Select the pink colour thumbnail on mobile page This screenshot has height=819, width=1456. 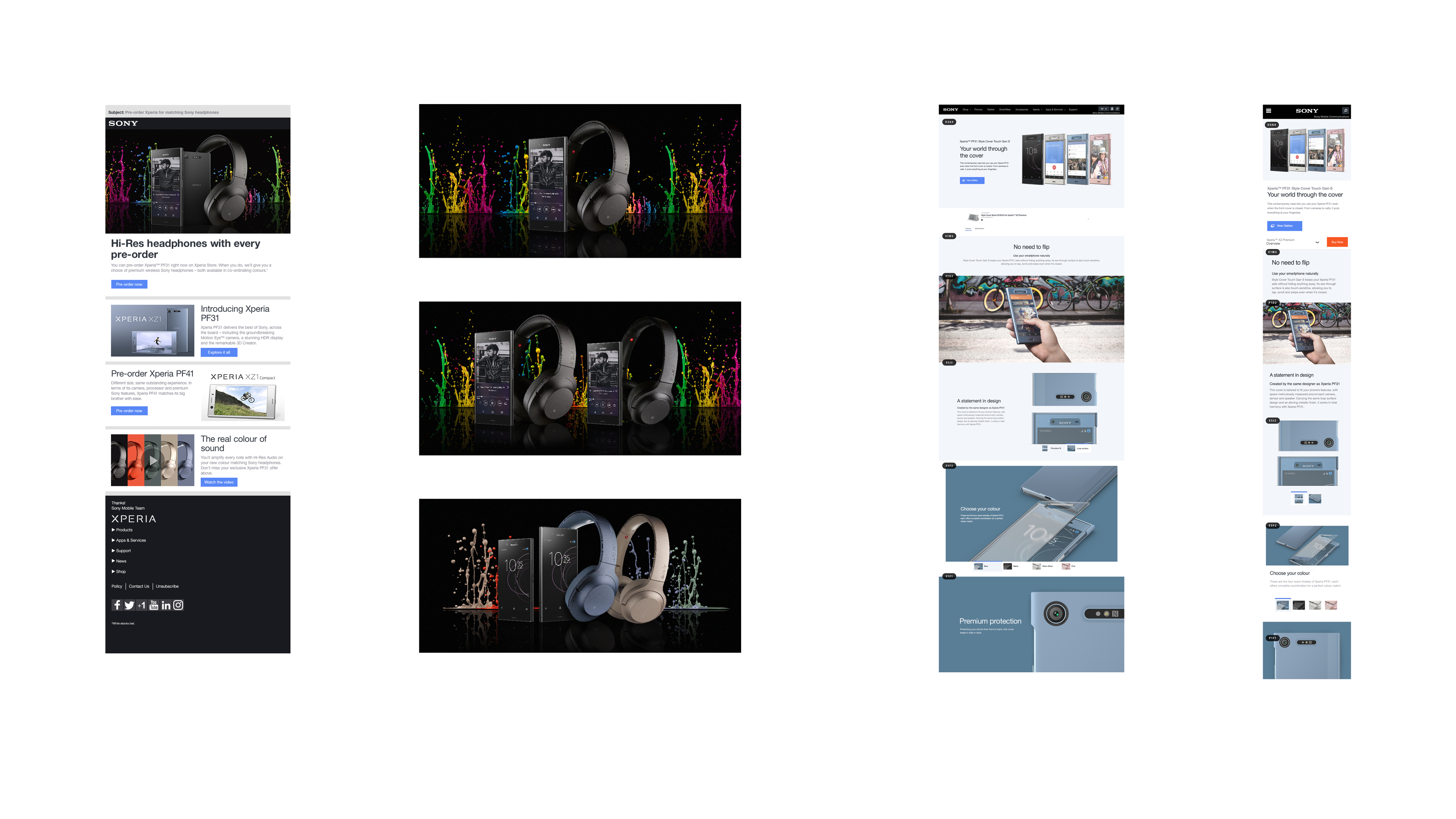(1331, 605)
